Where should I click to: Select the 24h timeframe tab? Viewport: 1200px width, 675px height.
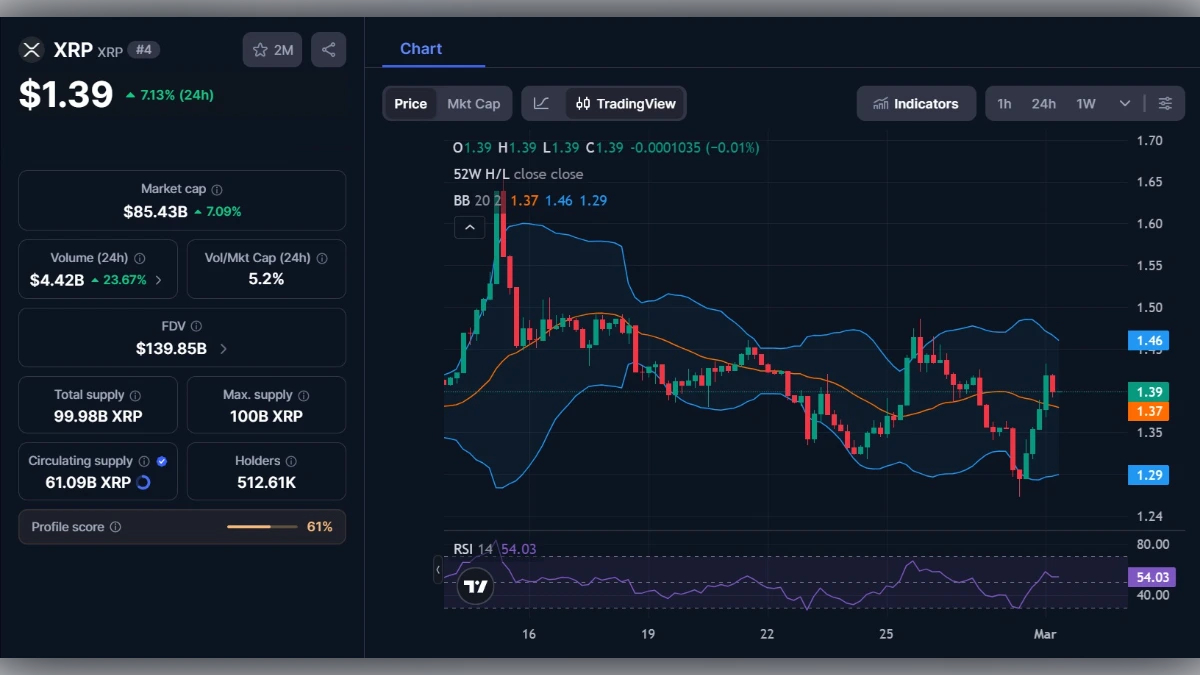[1043, 103]
